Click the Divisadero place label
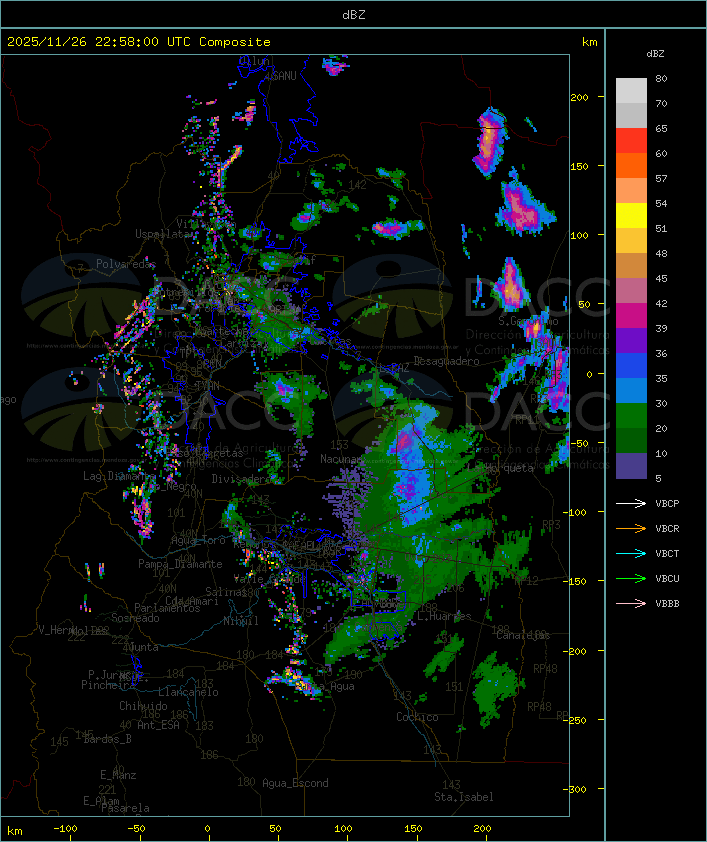707x842 pixels. tap(241, 478)
